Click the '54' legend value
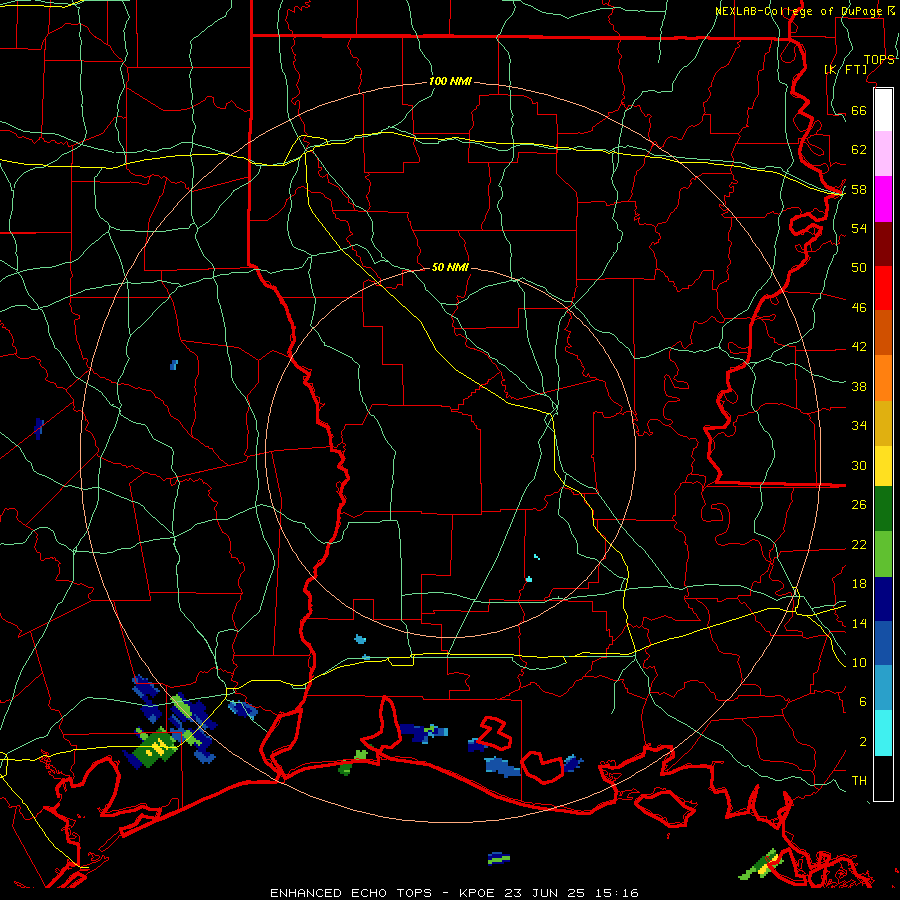Viewport: 900px width, 900px height. point(859,228)
